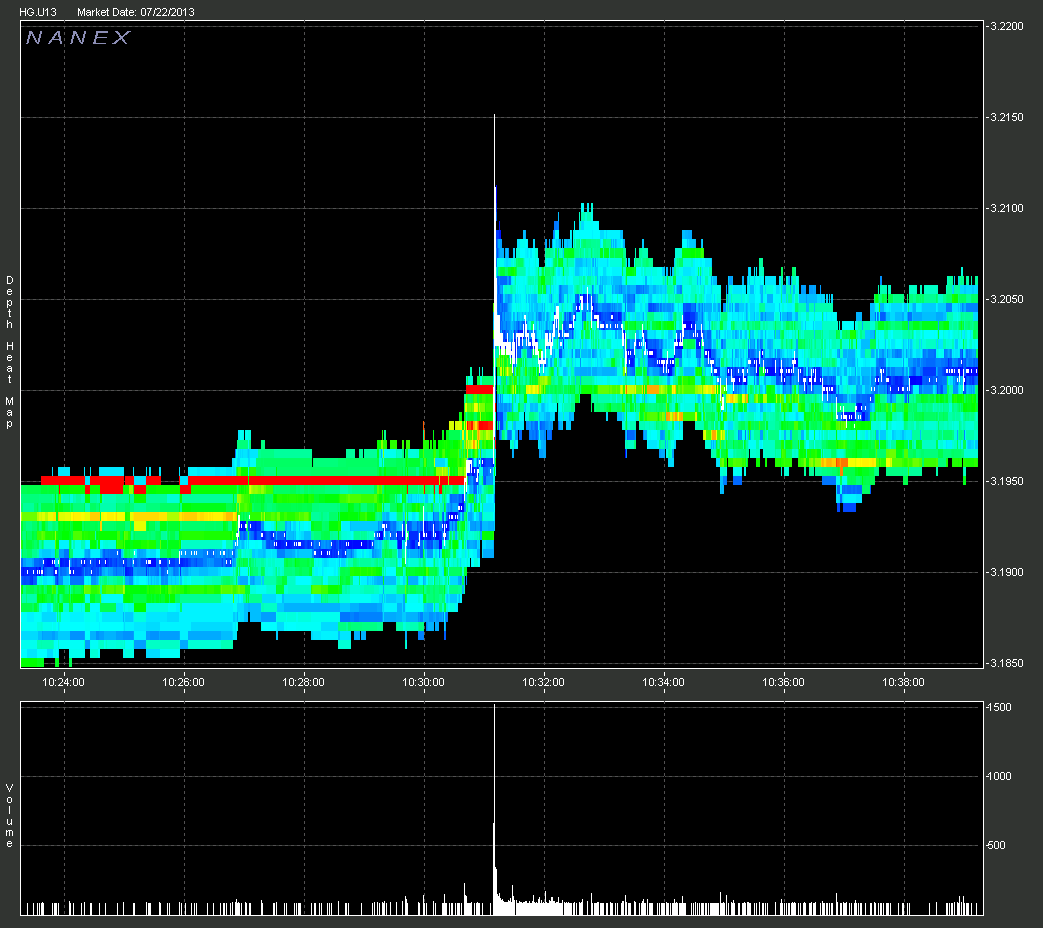Click the Volume vertical axis label
1043x928 pixels.
pyautogui.click(x=9, y=816)
